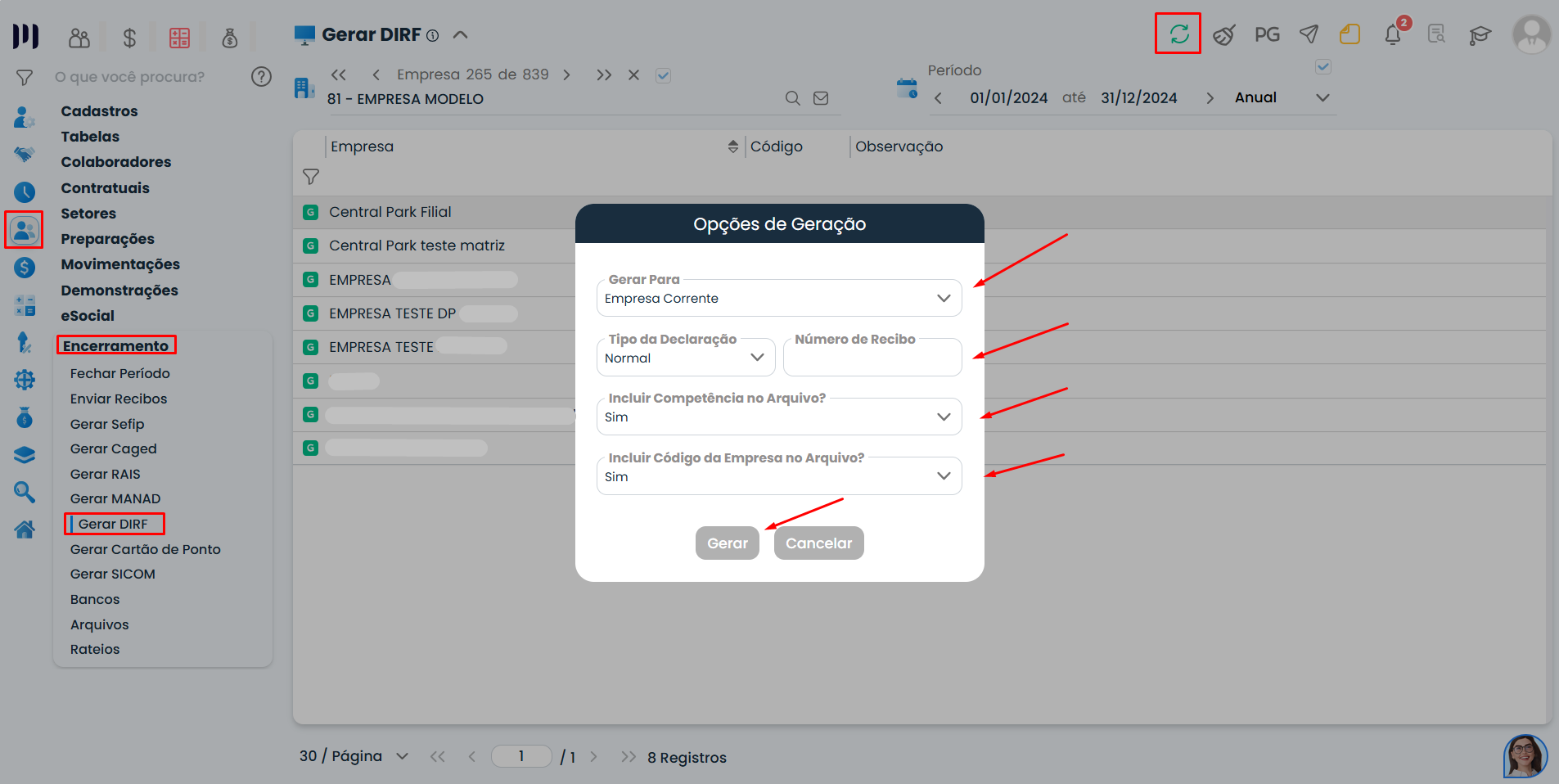Go to the next period arrow
Viewport: 1559px width, 784px height.
pyautogui.click(x=1210, y=98)
